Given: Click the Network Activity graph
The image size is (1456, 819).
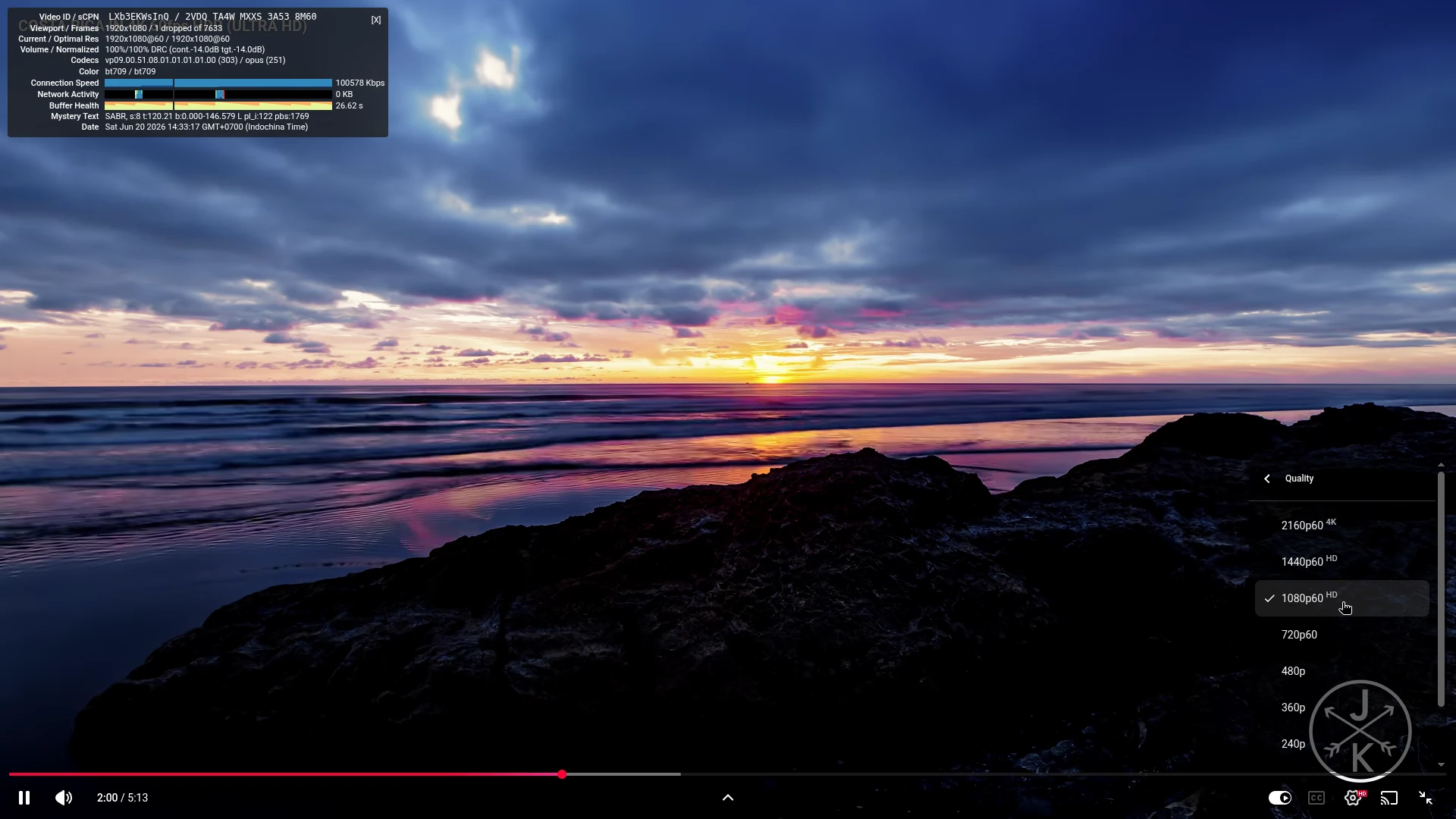Looking at the screenshot, I should point(218,94).
